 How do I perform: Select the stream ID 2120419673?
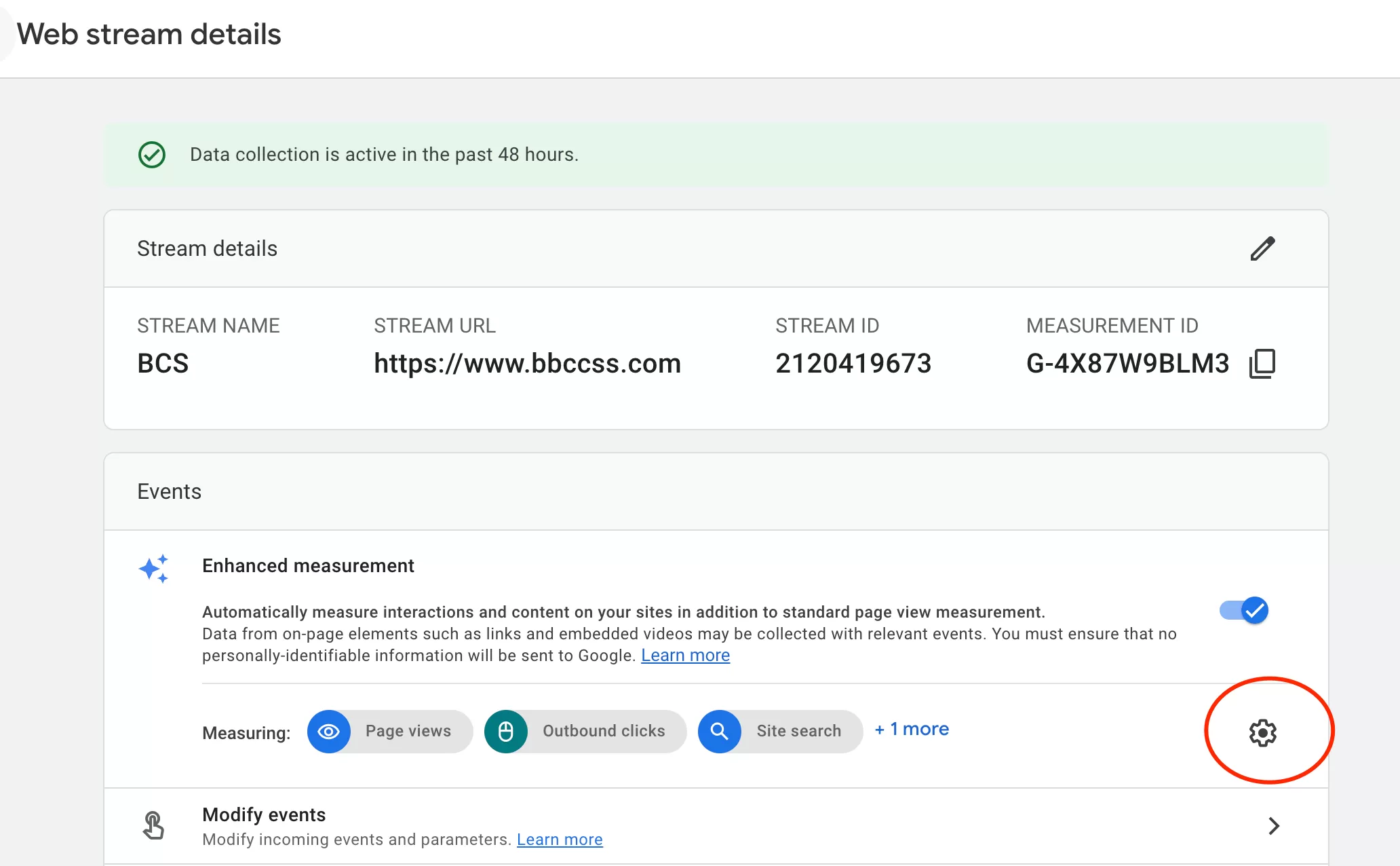click(853, 364)
